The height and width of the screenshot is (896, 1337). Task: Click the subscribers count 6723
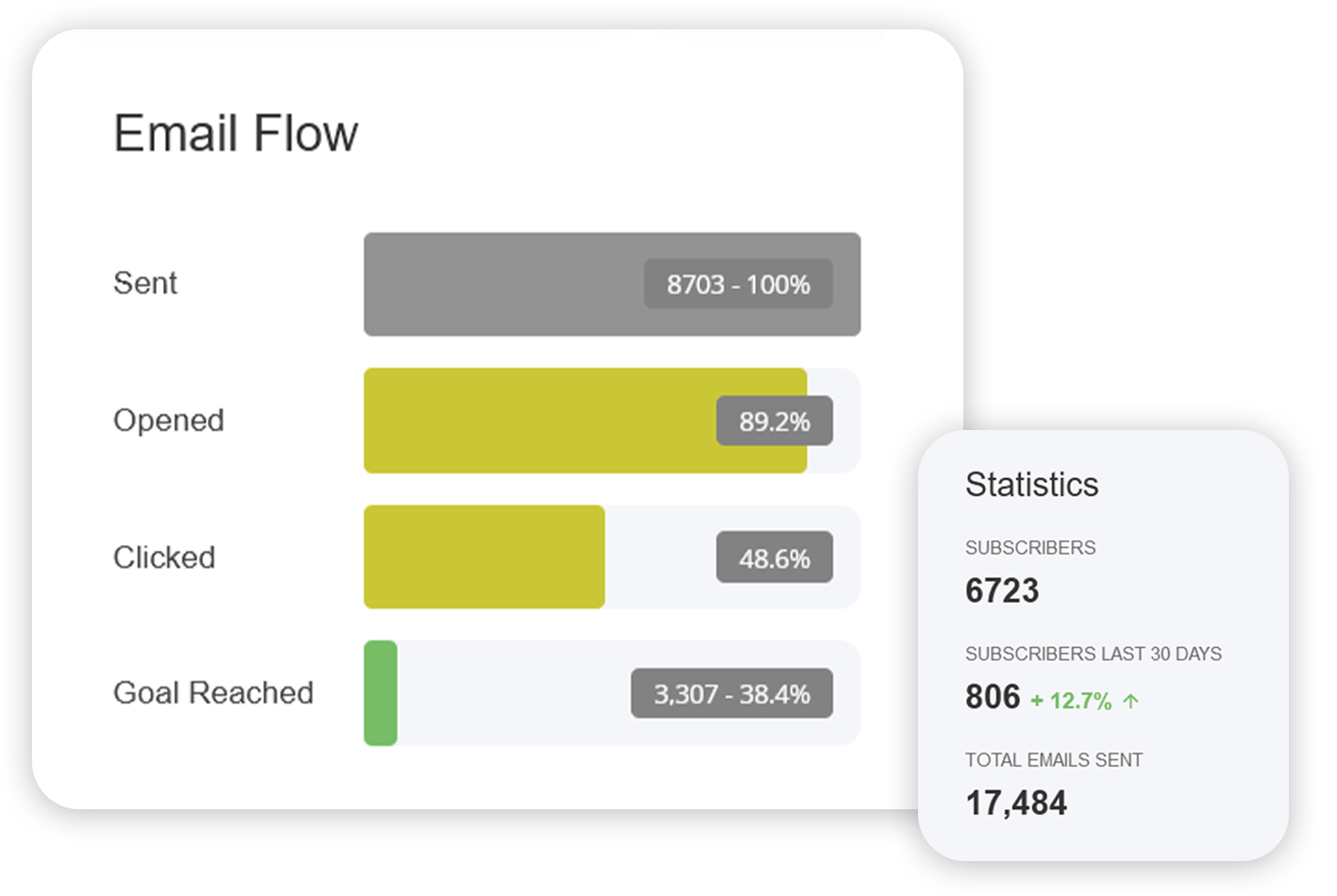click(1002, 590)
